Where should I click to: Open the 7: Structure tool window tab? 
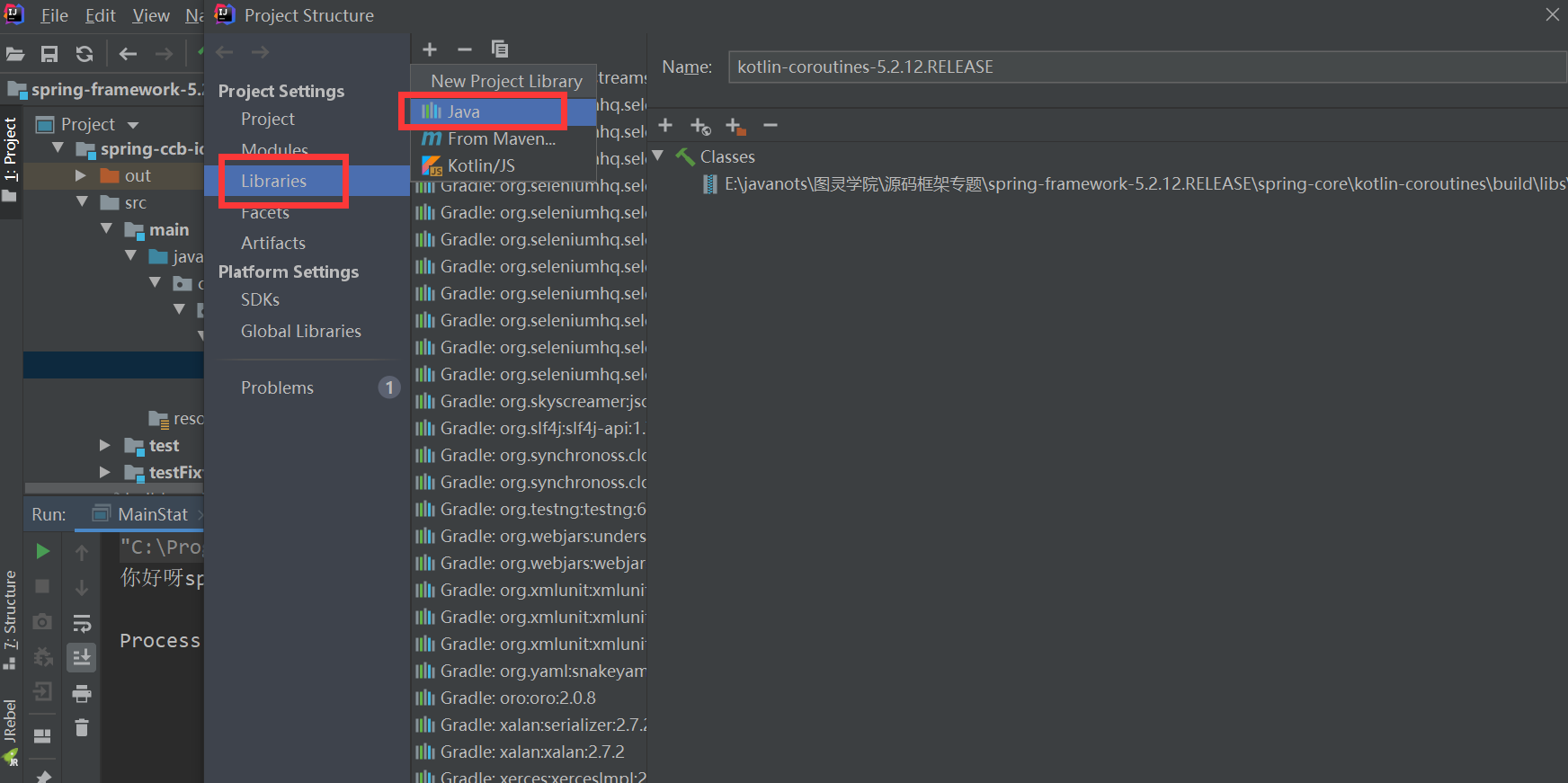11,620
